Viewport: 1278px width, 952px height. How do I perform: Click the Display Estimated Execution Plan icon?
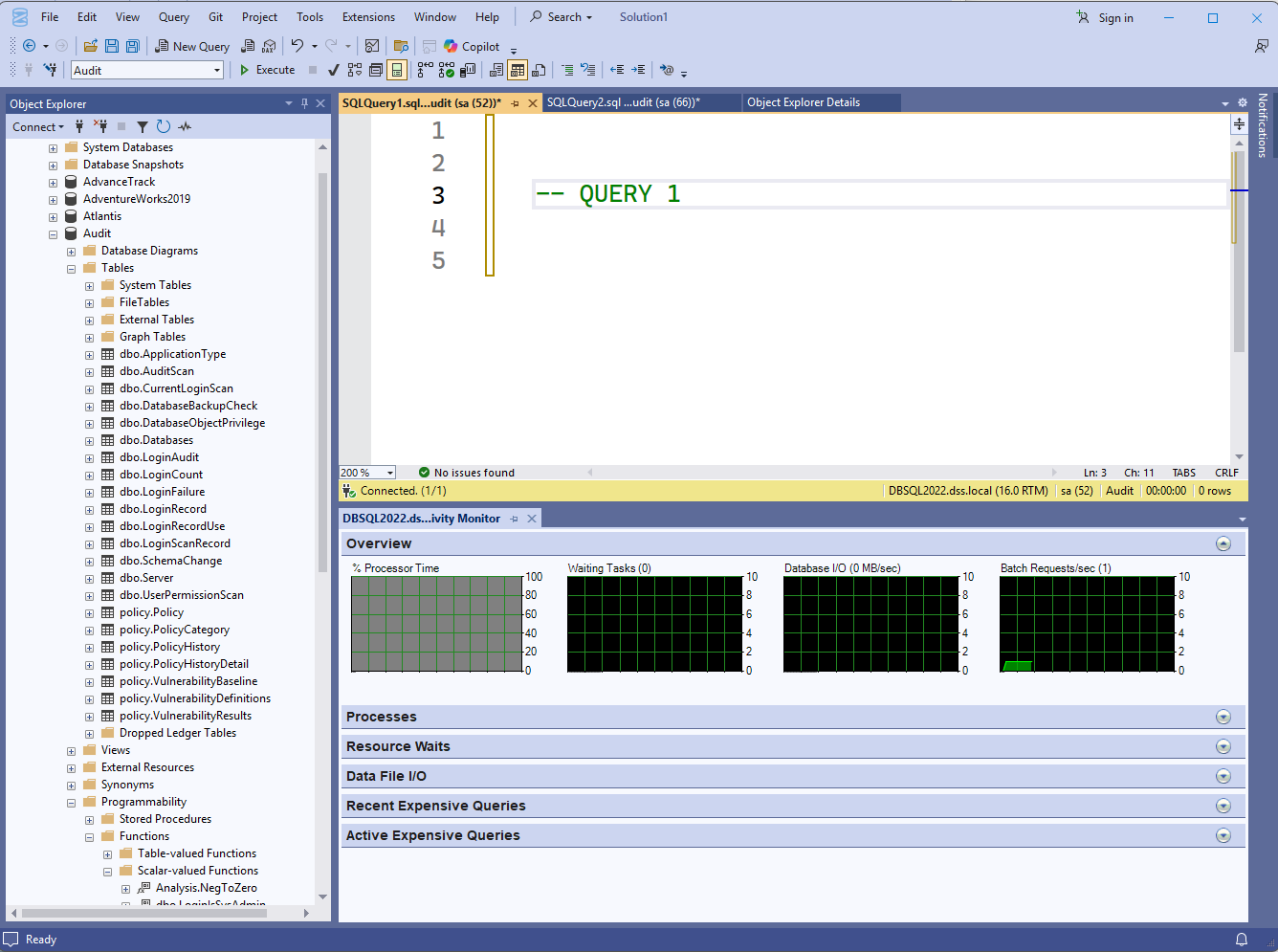click(x=355, y=69)
